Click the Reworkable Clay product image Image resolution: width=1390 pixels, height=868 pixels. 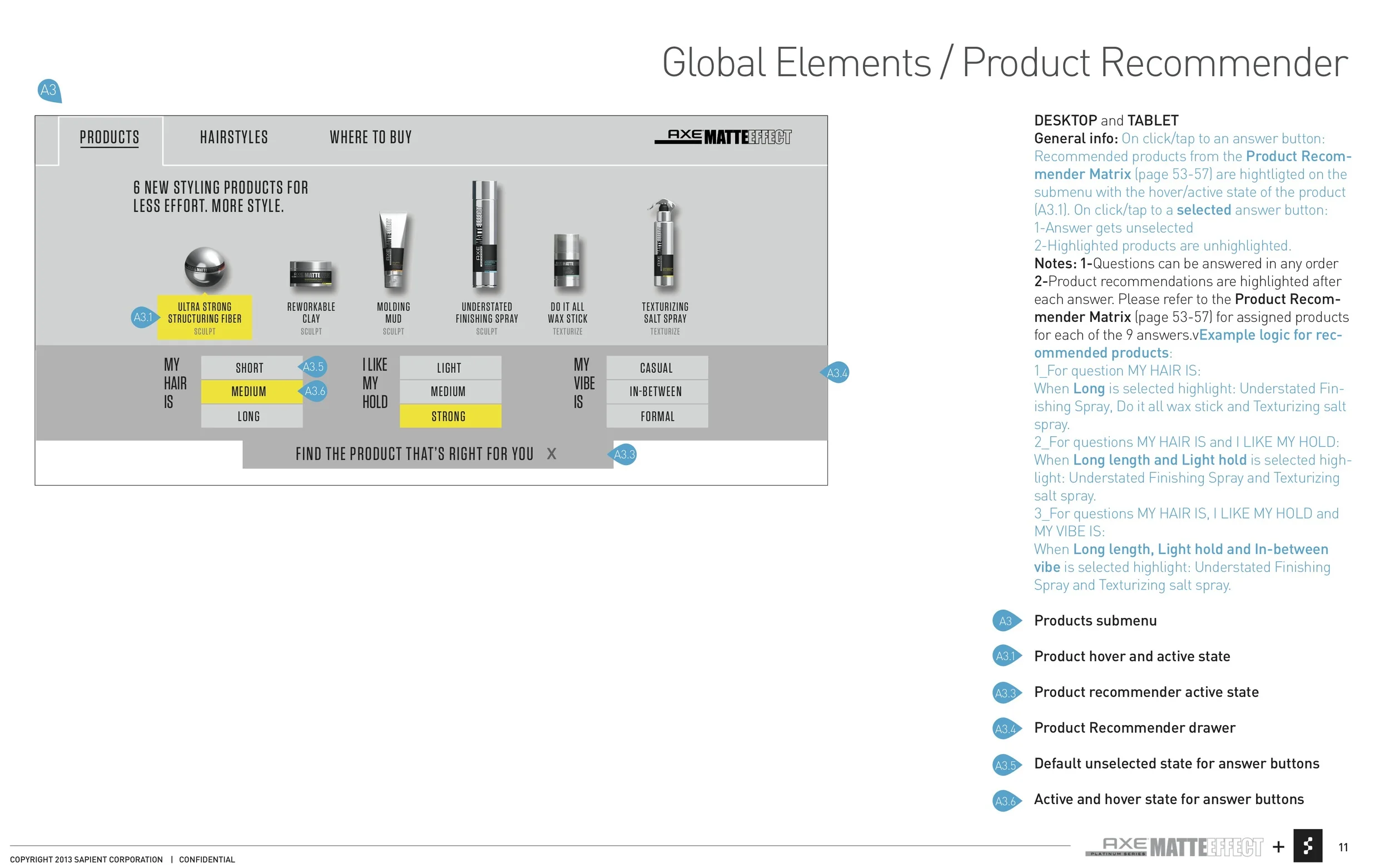[311, 275]
